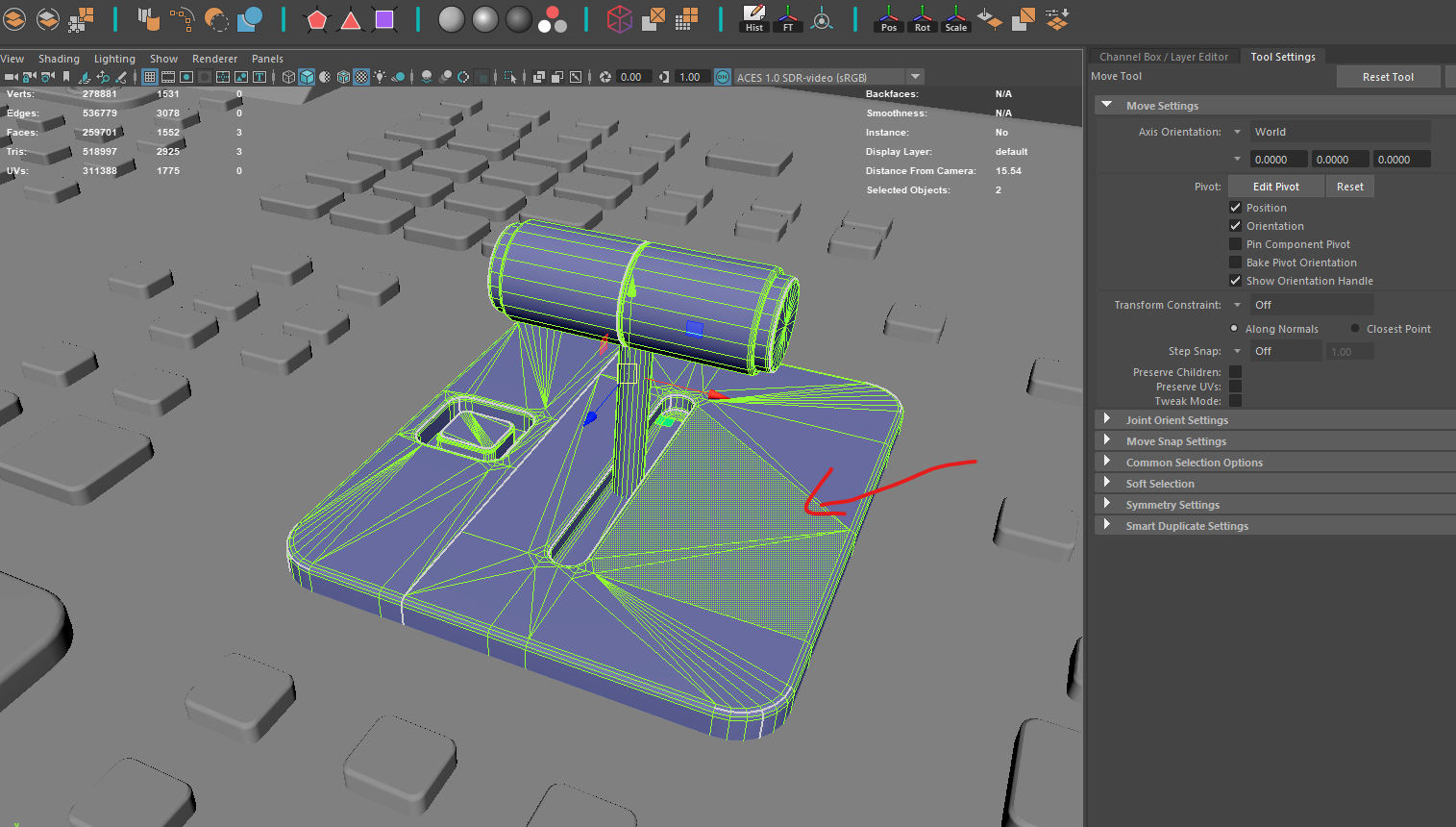This screenshot has height=827, width=1456.
Task: Click the Rot shelf icon
Action: pos(923,18)
